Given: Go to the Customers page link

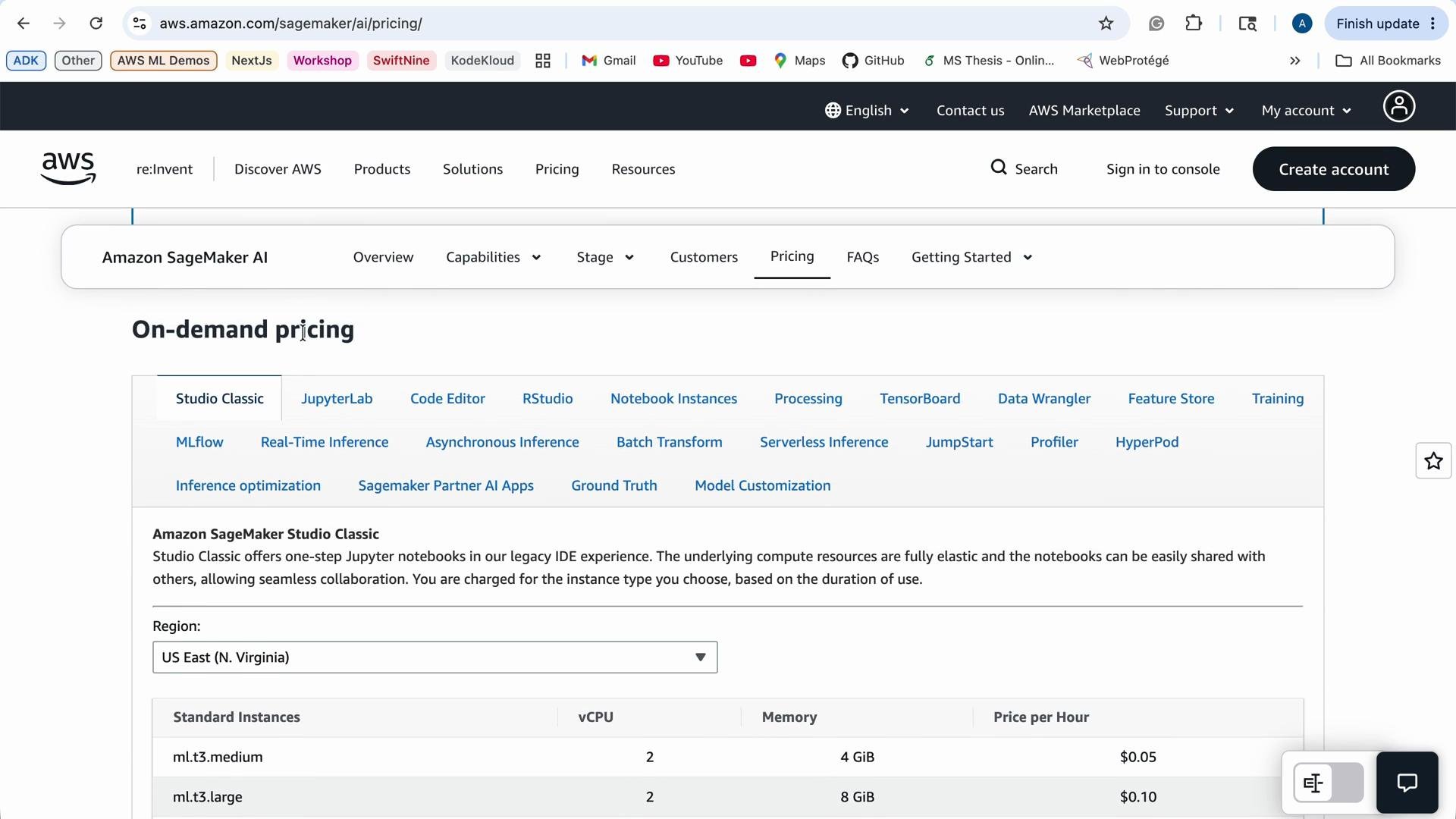Looking at the screenshot, I should click(704, 257).
